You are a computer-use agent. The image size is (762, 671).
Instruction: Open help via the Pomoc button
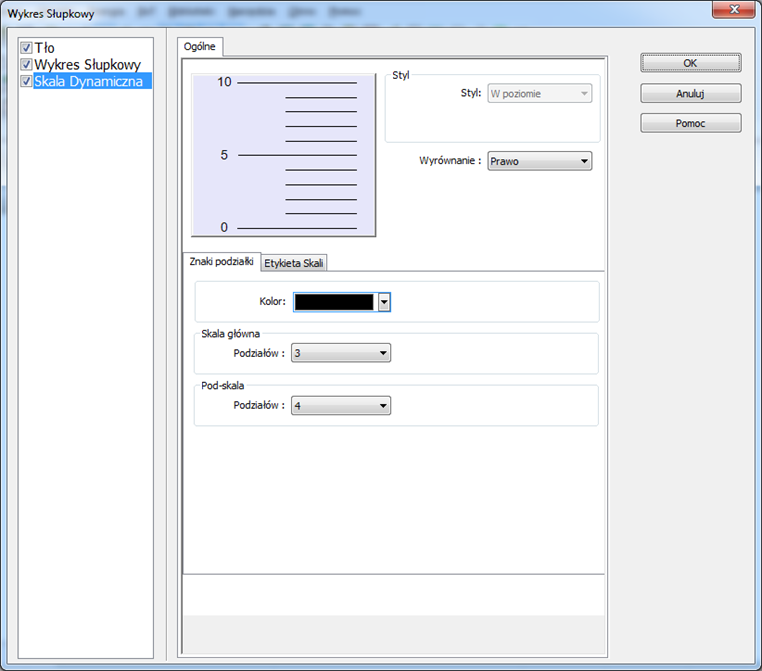coord(691,123)
